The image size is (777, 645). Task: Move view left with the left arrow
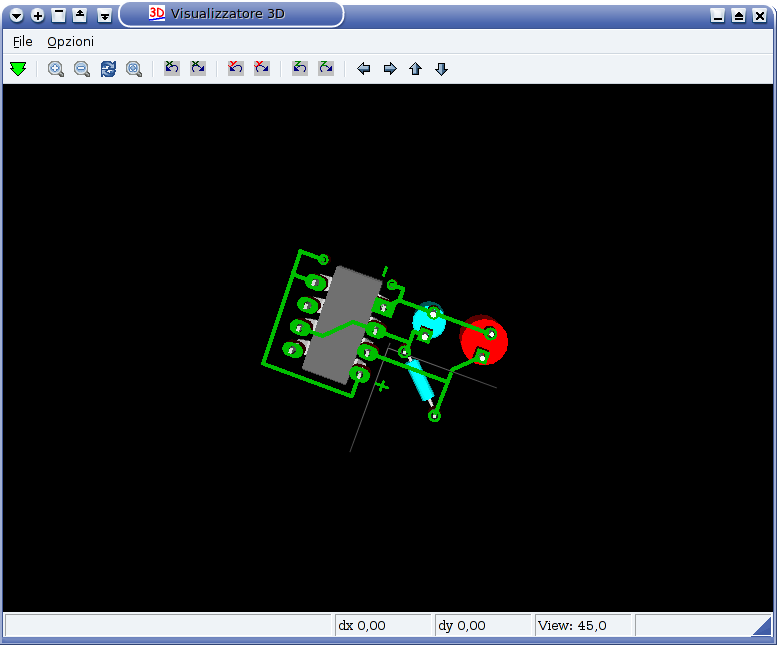coord(364,68)
